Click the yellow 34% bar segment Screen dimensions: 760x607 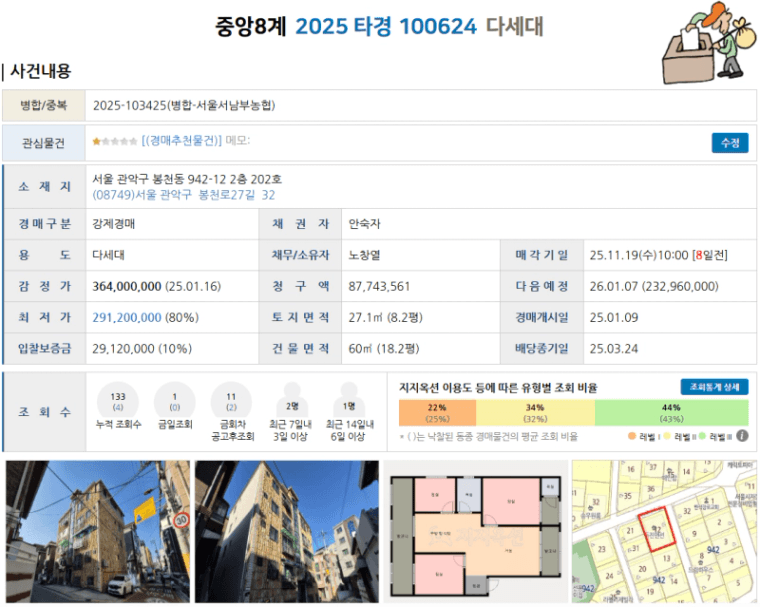[x=535, y=413]
